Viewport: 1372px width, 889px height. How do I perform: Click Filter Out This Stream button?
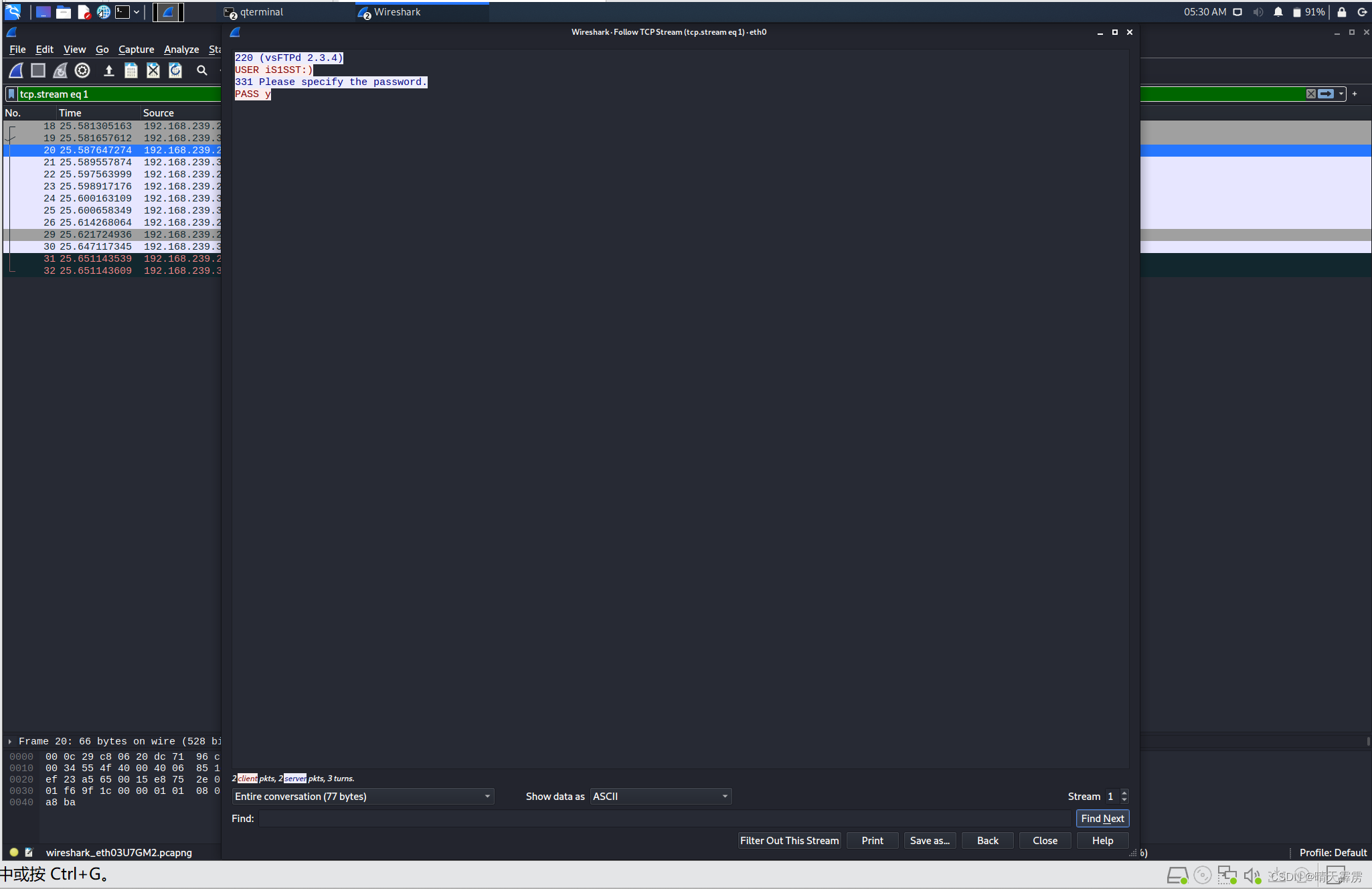coord(789,840)
